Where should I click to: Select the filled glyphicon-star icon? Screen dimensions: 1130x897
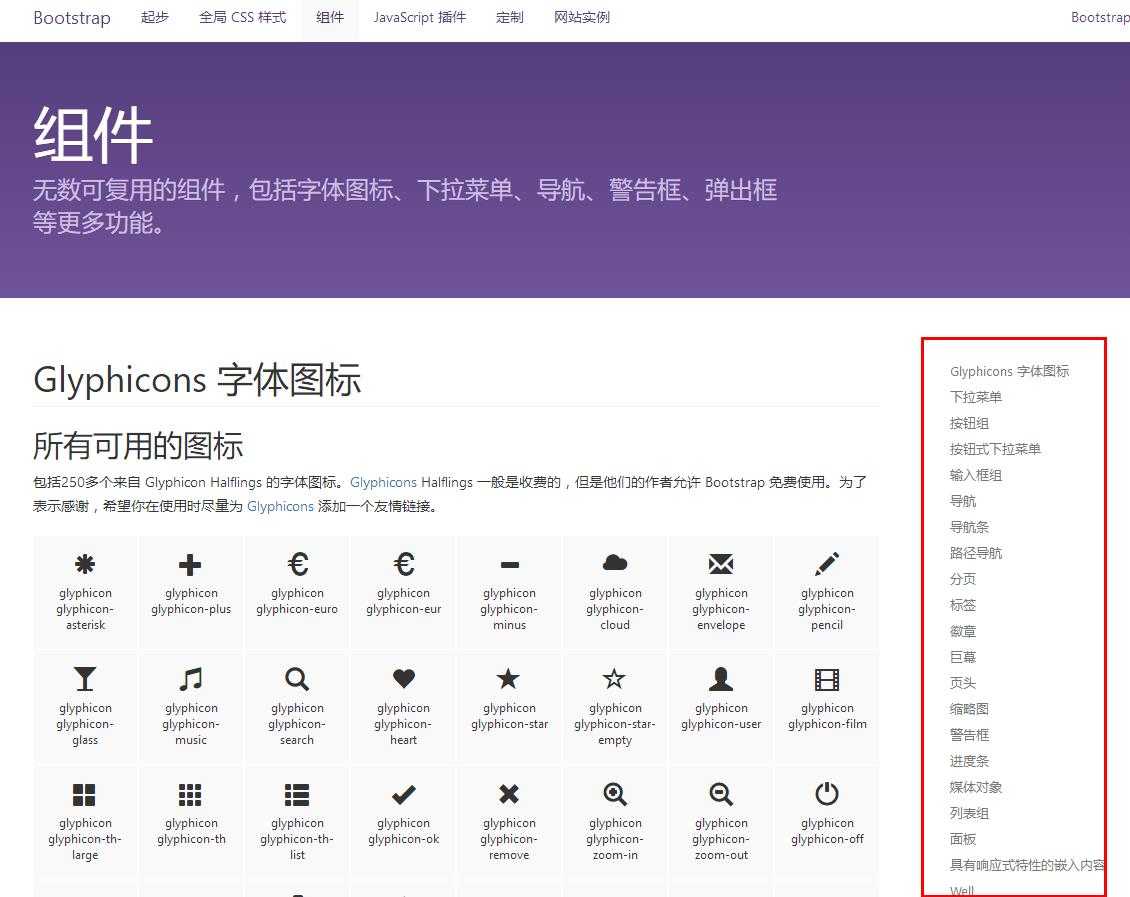pos(509,678)
